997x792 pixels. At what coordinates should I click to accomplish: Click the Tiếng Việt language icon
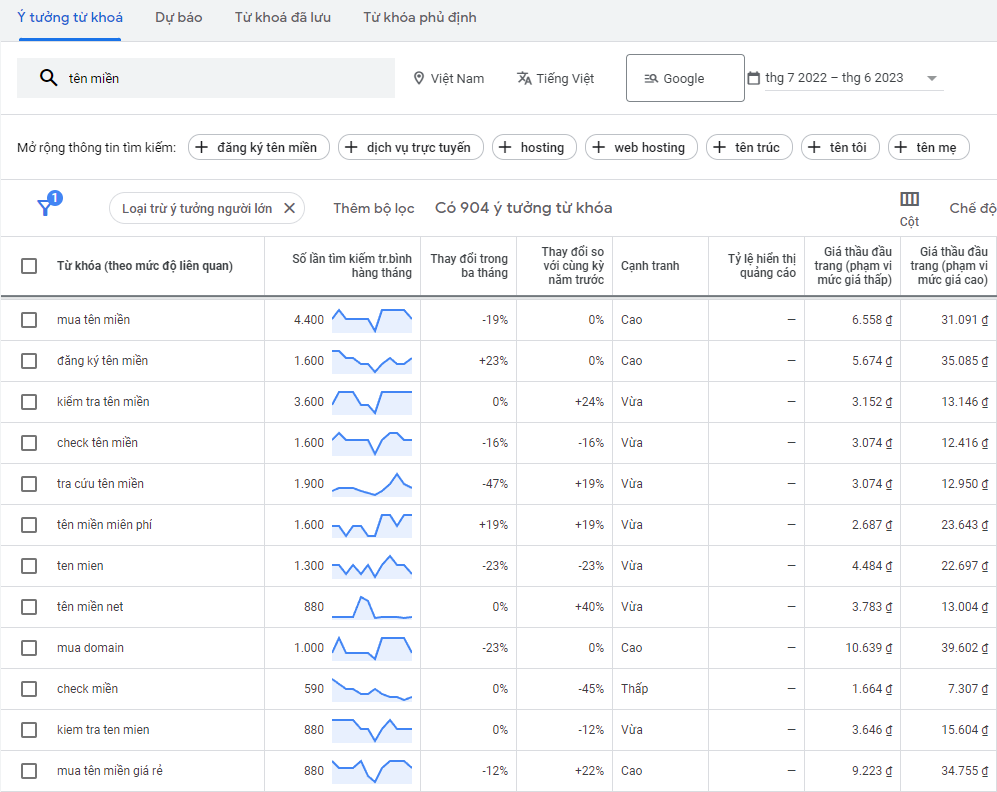click(524, 78)
